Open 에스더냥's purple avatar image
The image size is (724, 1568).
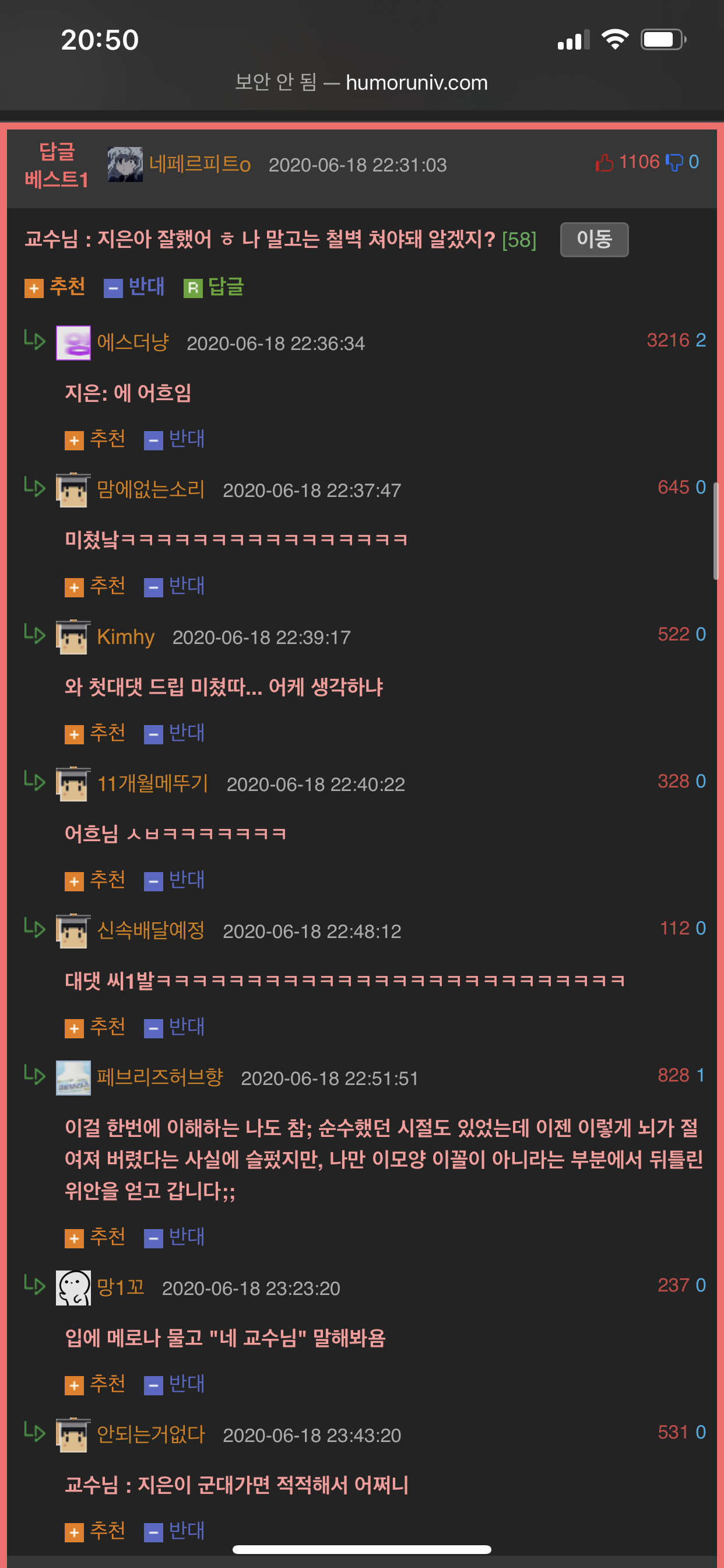(x=73, y=342)
